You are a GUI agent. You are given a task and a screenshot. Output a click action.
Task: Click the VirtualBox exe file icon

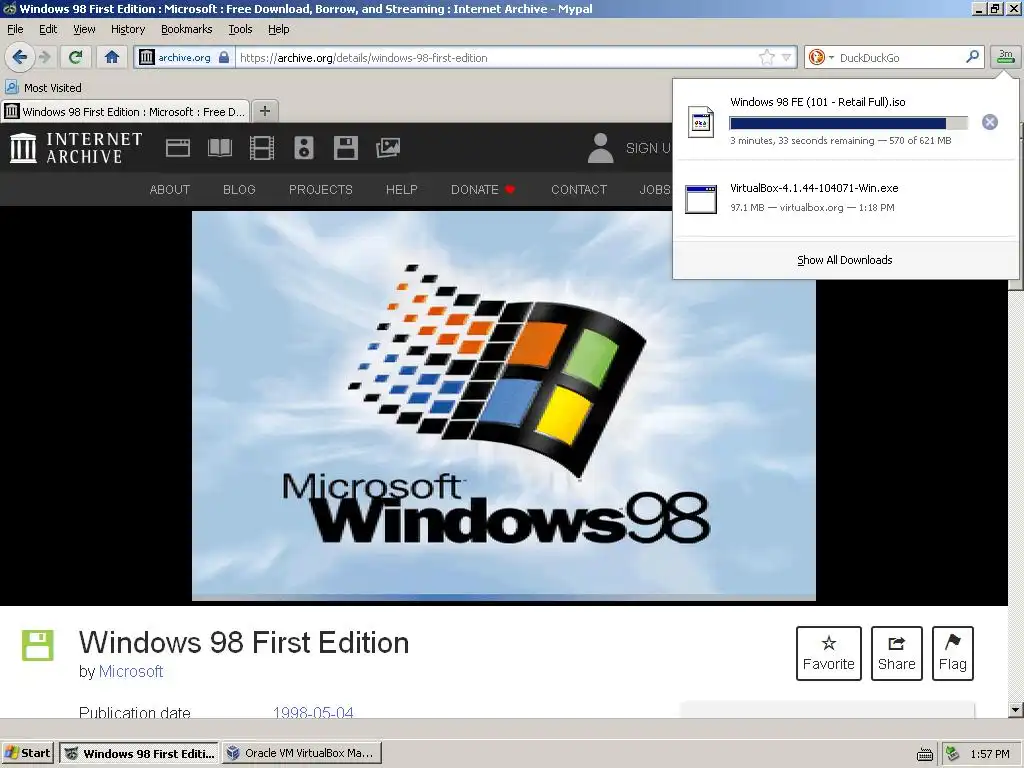701,199
